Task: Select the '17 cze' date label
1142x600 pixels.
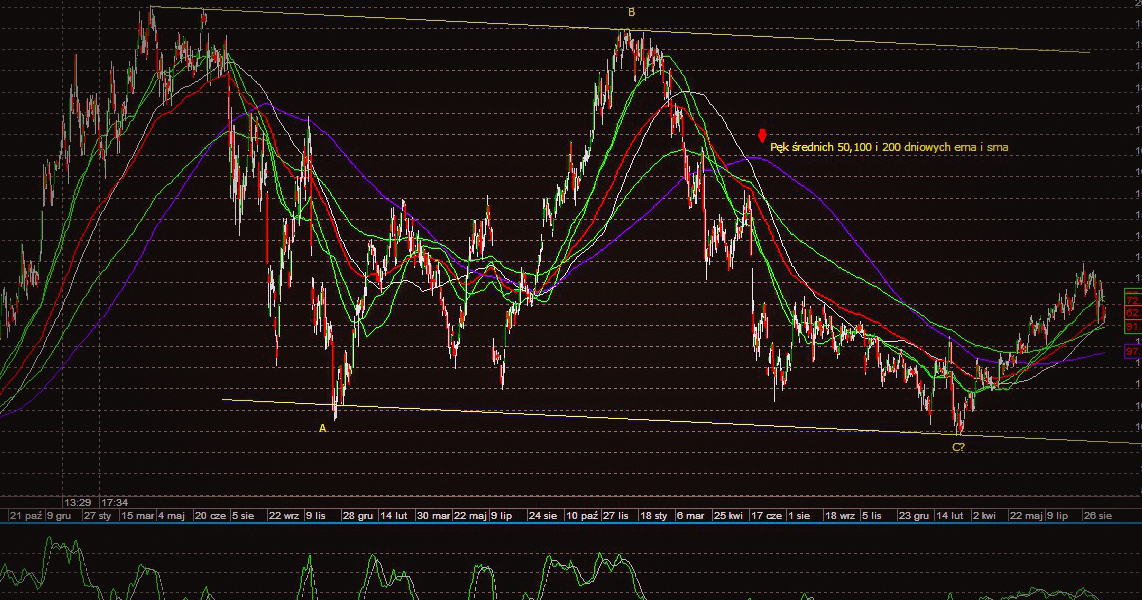Action: point(767,515)
